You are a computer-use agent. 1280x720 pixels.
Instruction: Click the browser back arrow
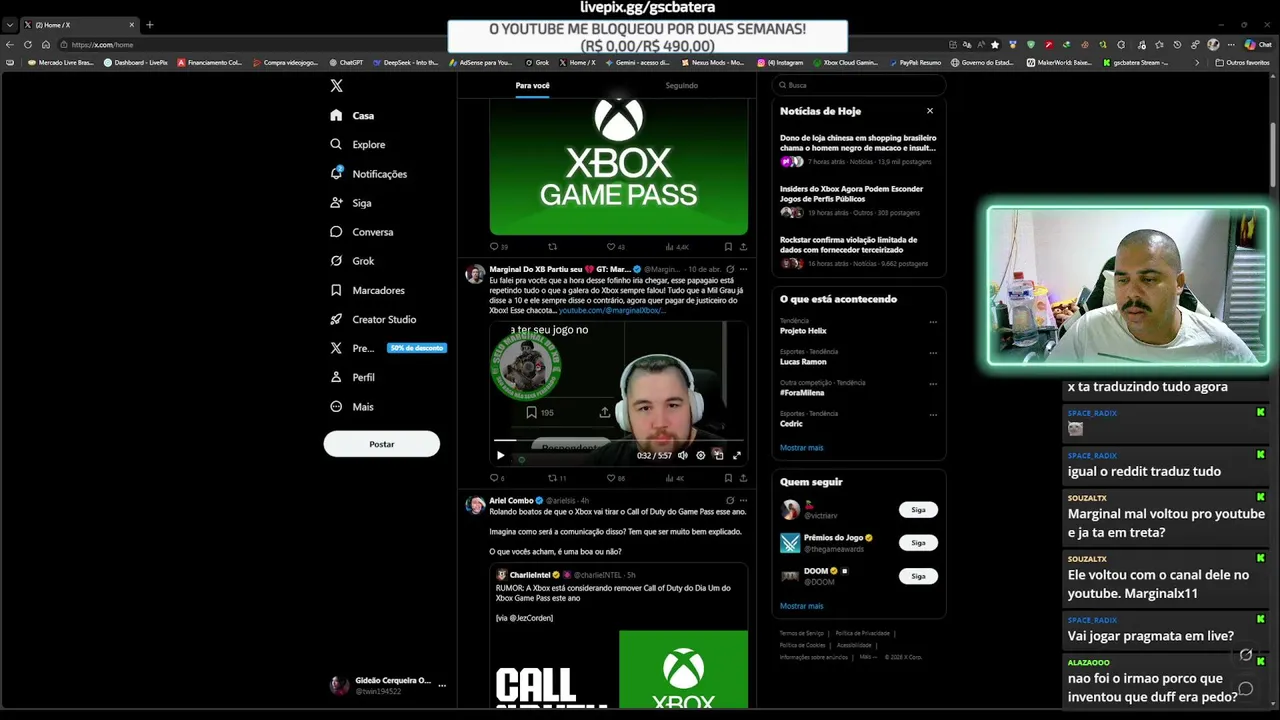pyautogui.click(x=10, y=44)
